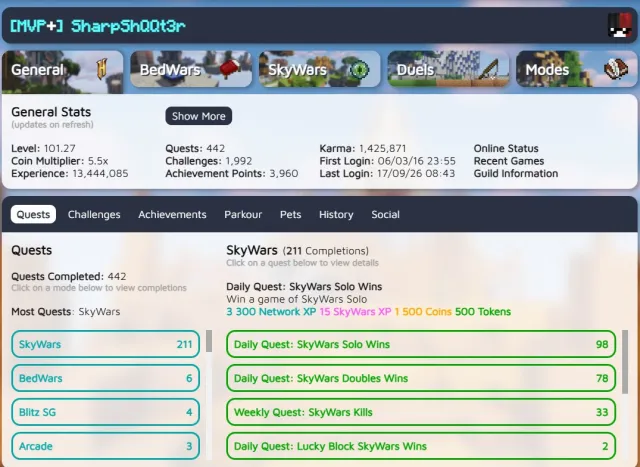640x467 pixels.
Task: Click the Show More button
Action: coord(199,116)
